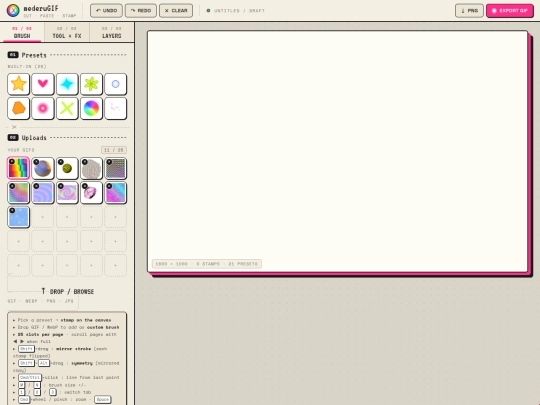This screenshot has width=540, height=405.
Task: Switch to the Brush tab
Action: 22,32
